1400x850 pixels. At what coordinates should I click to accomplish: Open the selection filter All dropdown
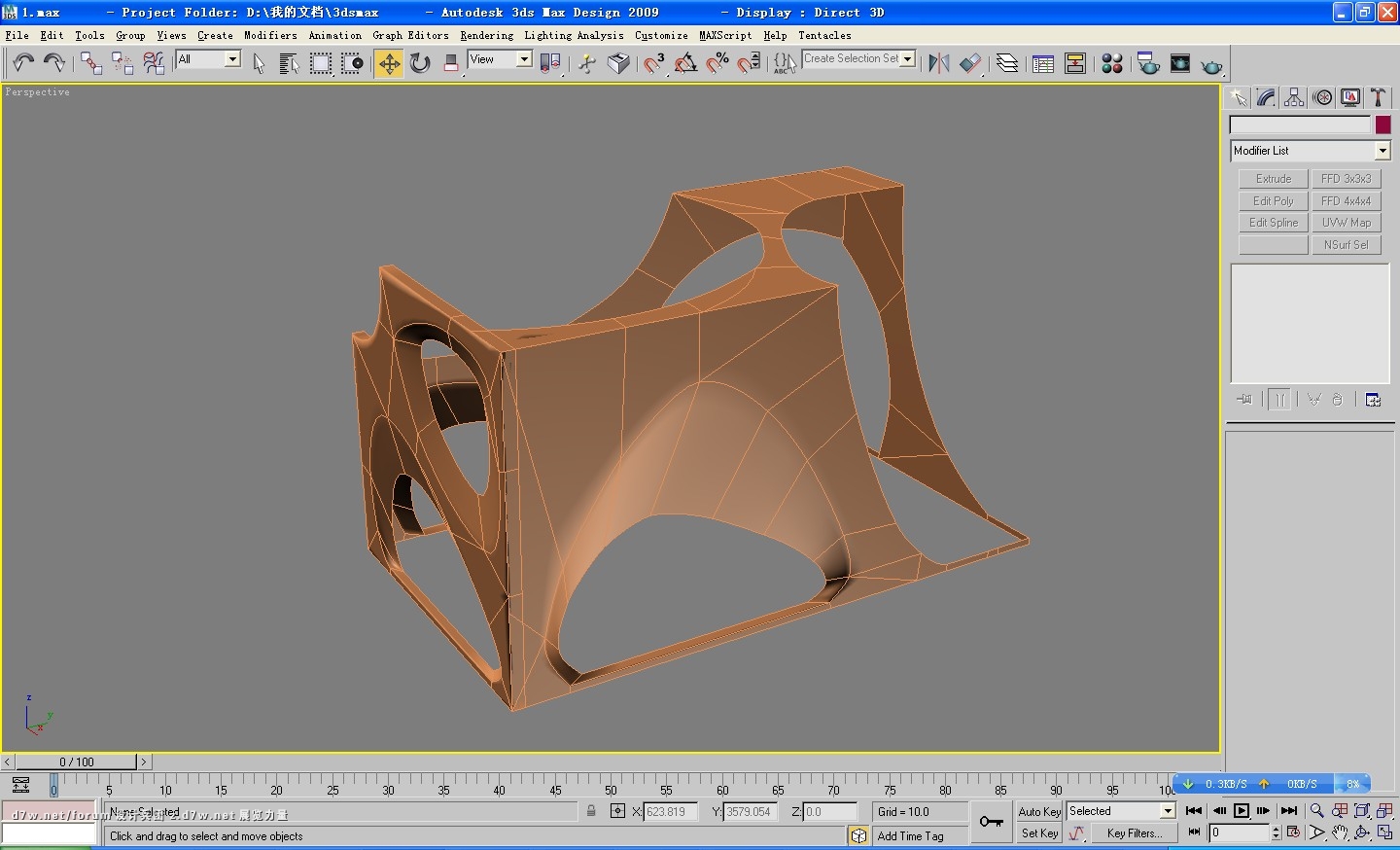[232, 59]
